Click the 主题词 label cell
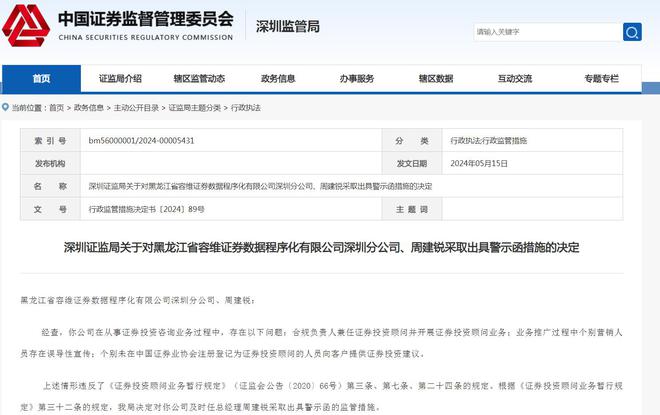Image resolution: width=660 pixels, height=415 pixels. (x=412, y=209)
